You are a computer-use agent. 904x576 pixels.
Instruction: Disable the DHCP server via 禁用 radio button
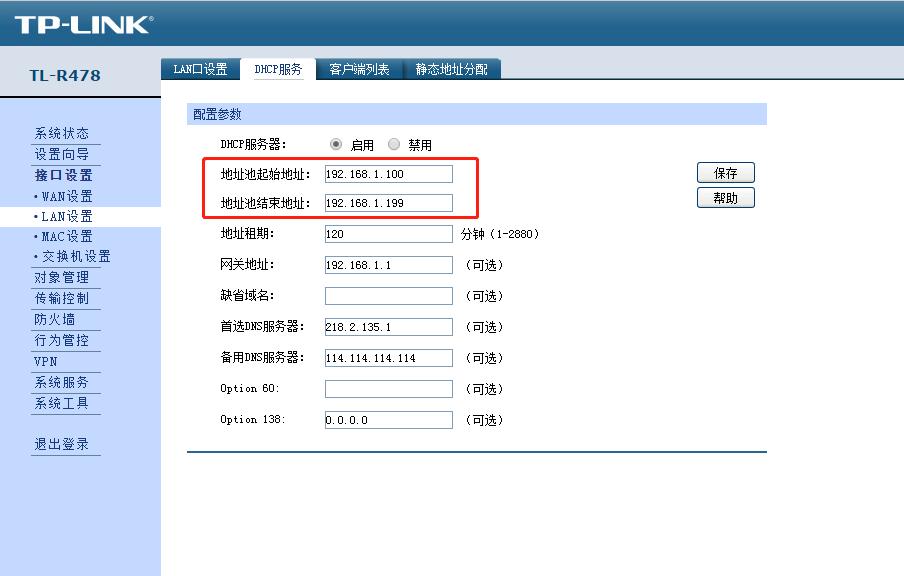(394, 144)
